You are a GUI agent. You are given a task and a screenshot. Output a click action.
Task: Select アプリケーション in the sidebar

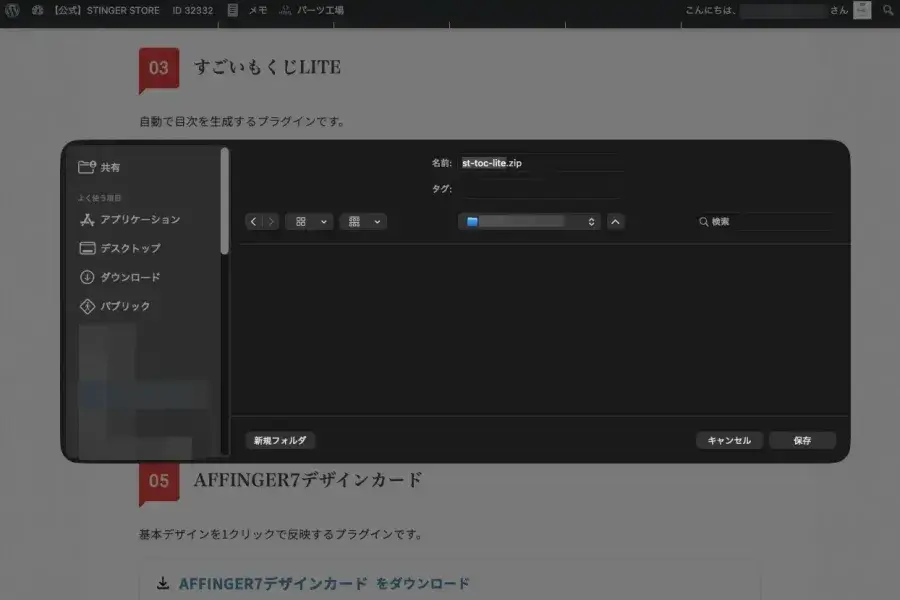click(130, 219)
